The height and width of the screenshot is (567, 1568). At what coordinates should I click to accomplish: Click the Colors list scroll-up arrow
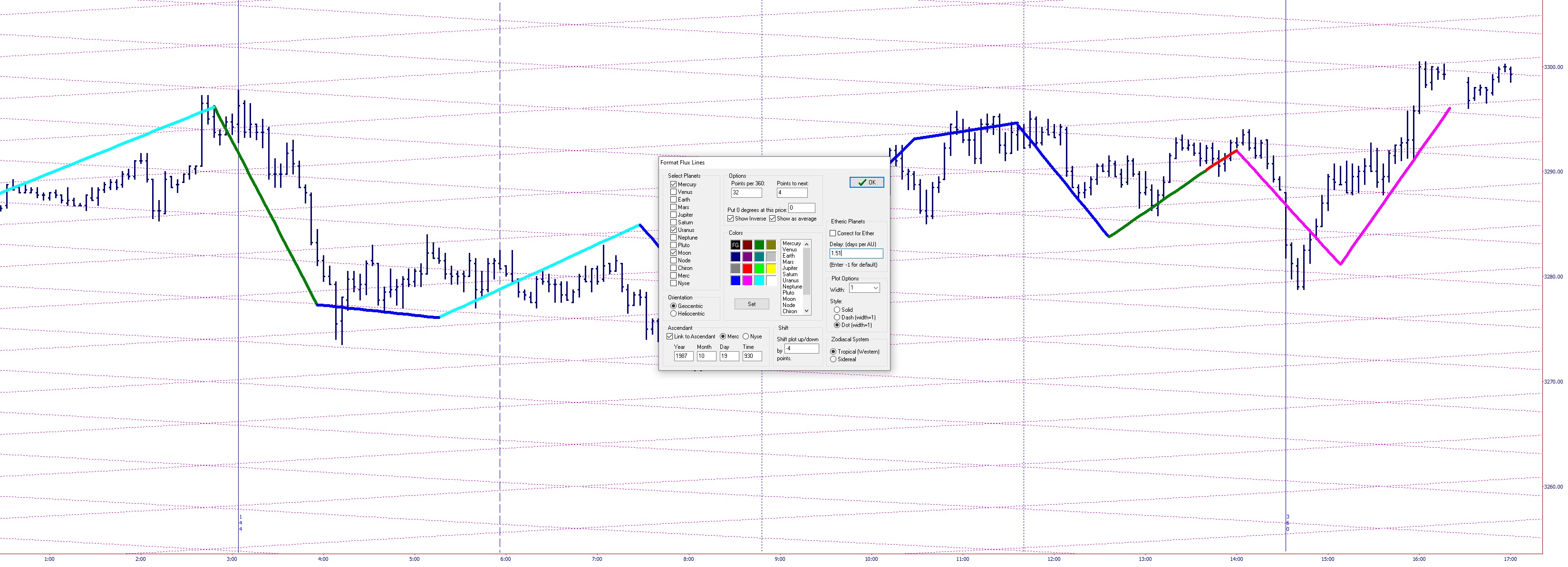(806, 244)
